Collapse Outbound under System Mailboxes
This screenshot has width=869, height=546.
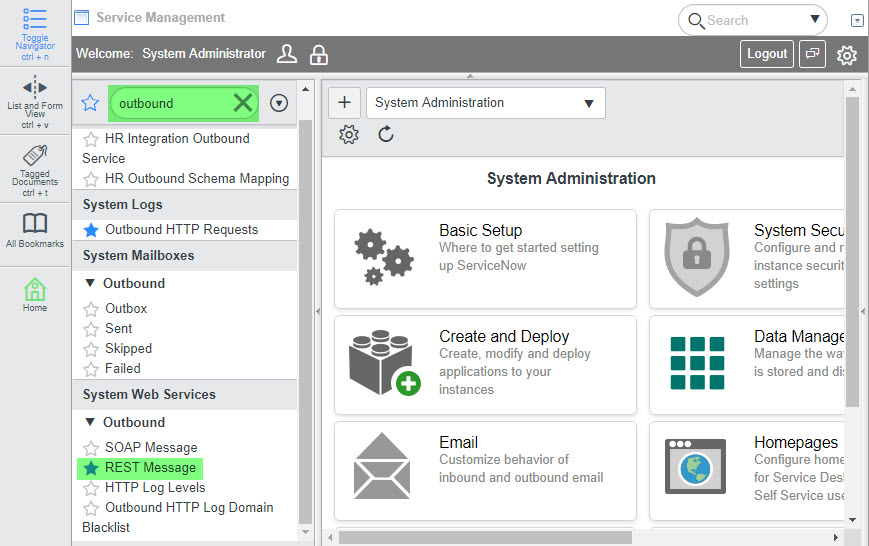[x=90, y=284]
